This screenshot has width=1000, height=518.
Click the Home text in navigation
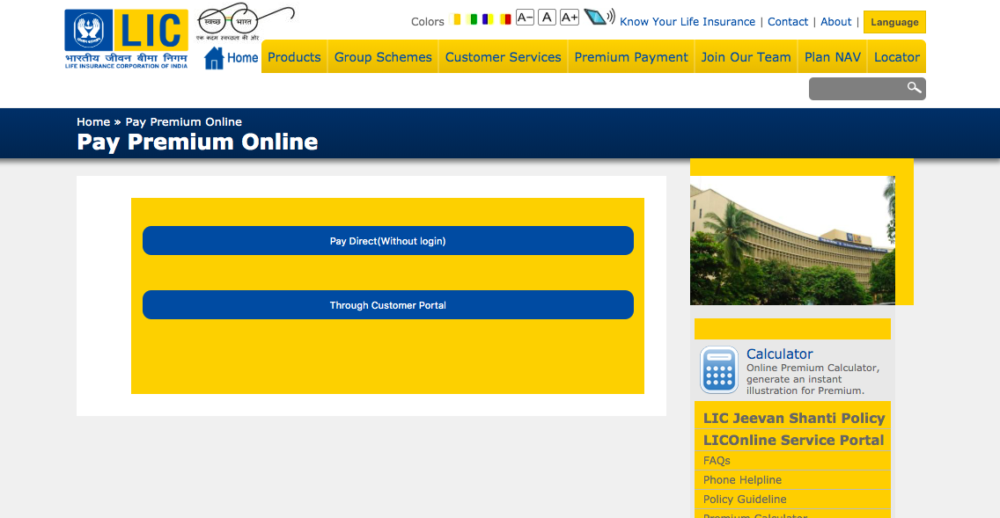point(242,58)
